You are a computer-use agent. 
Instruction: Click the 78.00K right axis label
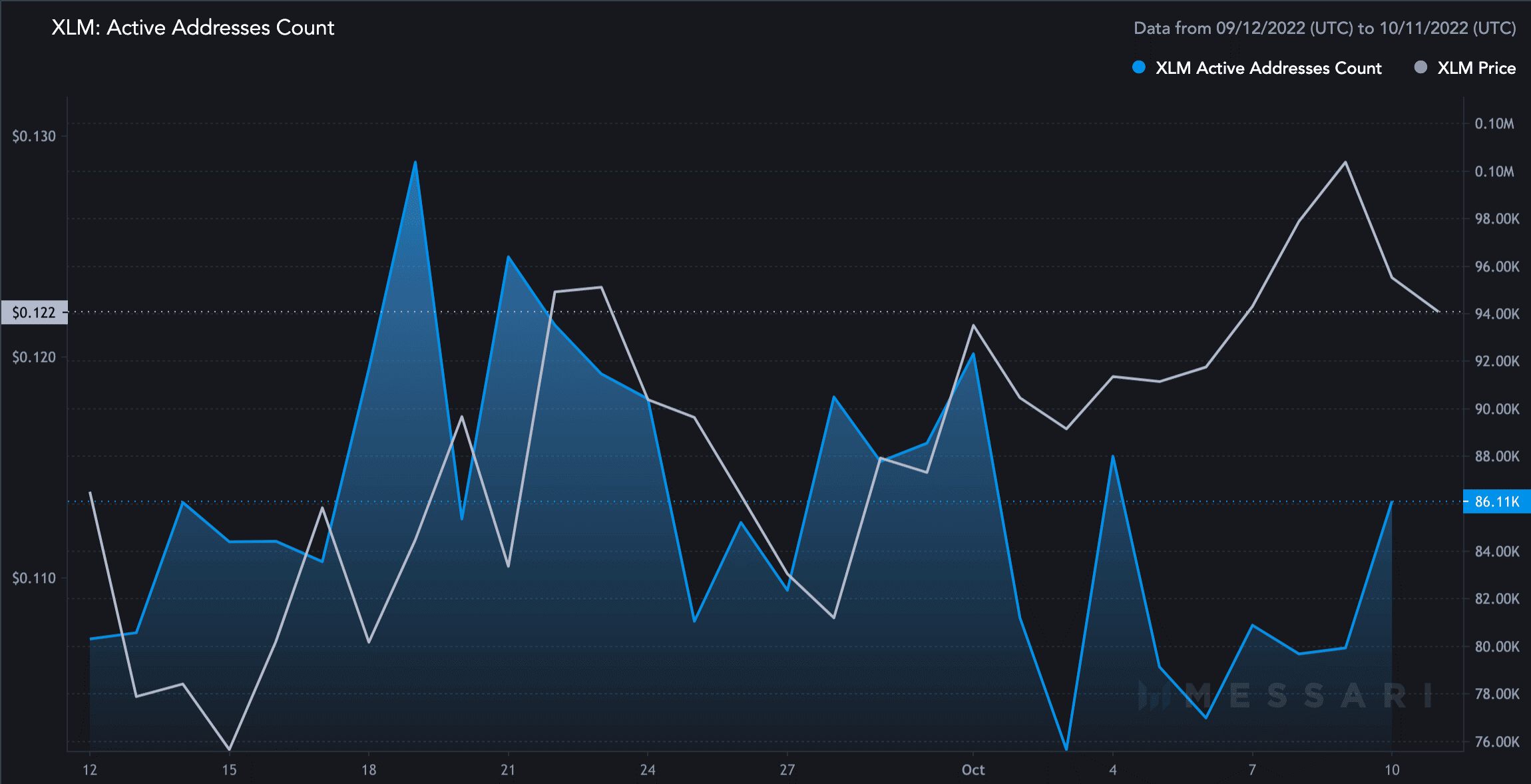tap(1497, 694)
